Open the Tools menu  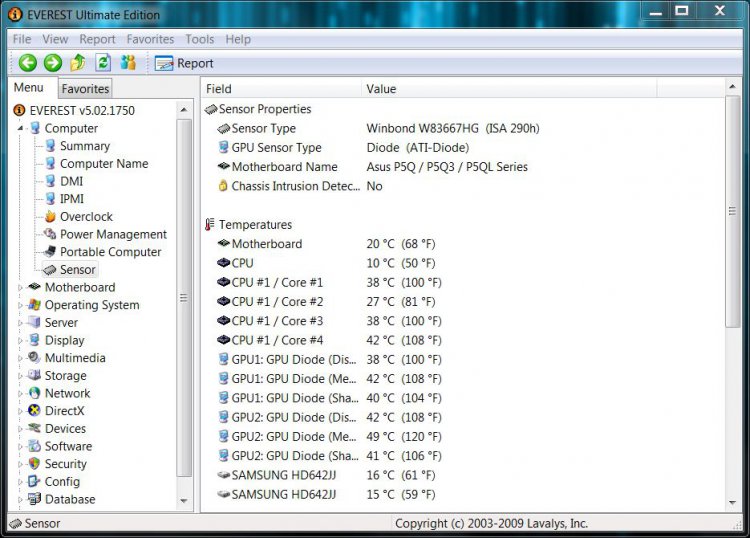[x=199, y=39]
